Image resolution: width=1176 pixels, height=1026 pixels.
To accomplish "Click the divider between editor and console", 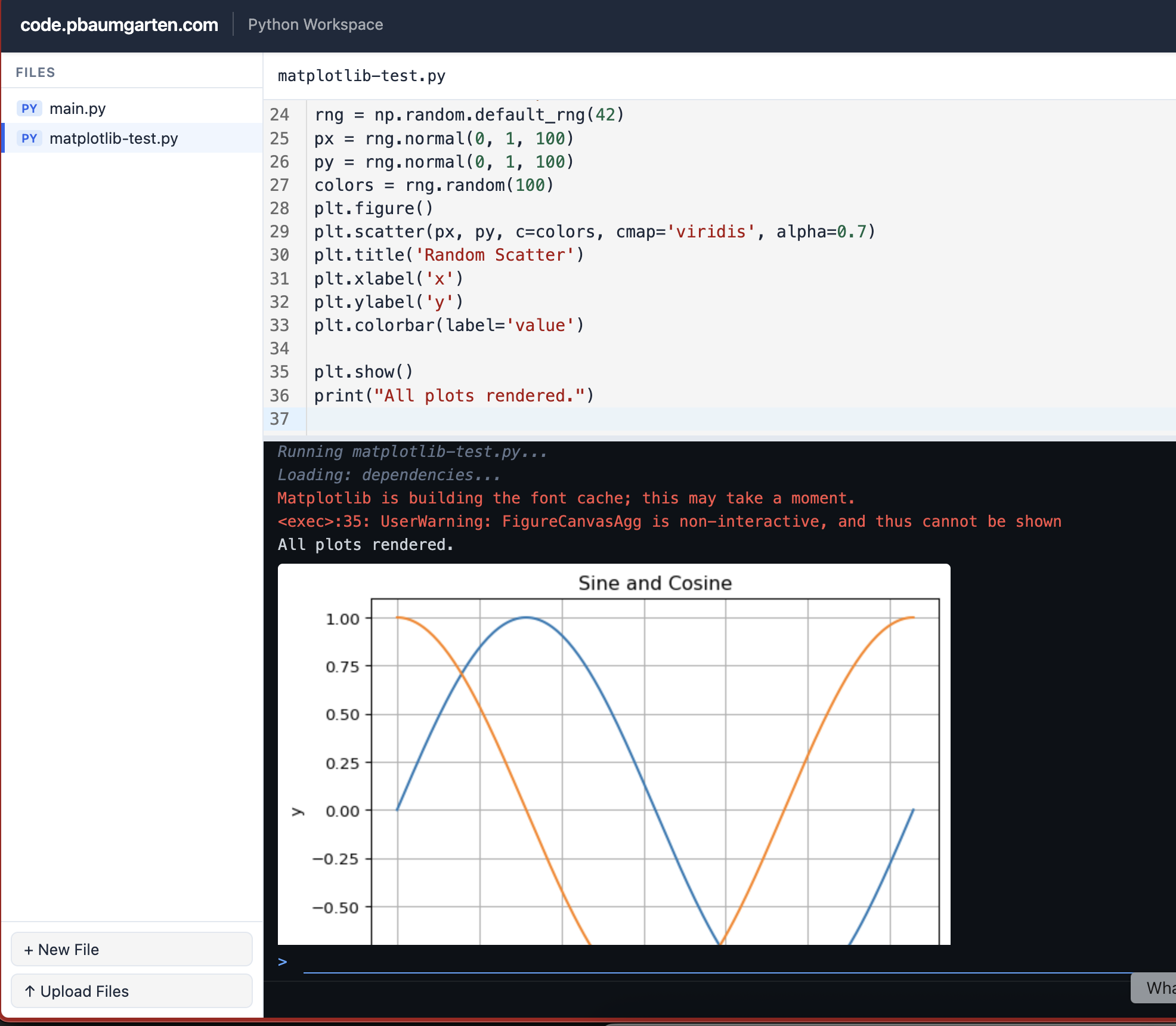I will point(719,438).
